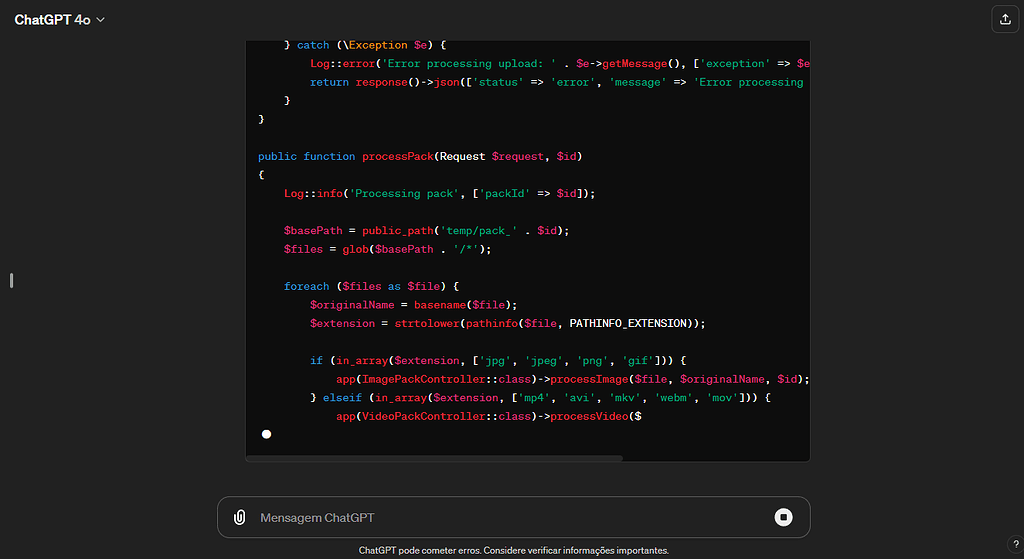Screen dimensions: 1024x559
Task: Click the Log::info 'Processing pack' line
Action: tap(439, 193)
